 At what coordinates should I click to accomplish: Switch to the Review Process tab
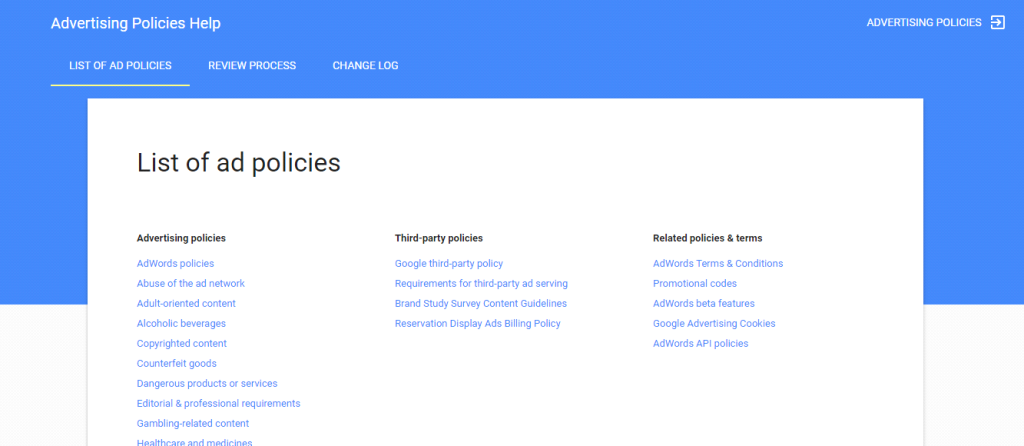click(252, 66)
